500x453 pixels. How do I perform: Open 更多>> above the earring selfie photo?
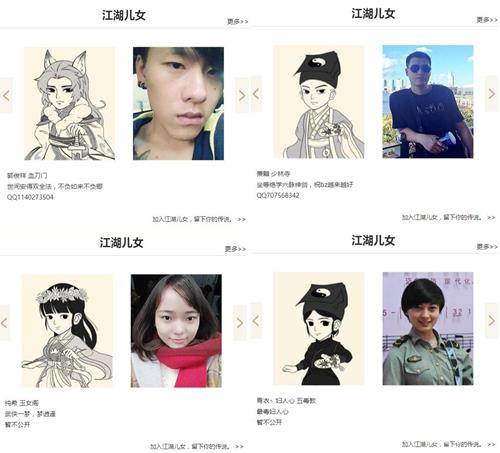[238, 22]
